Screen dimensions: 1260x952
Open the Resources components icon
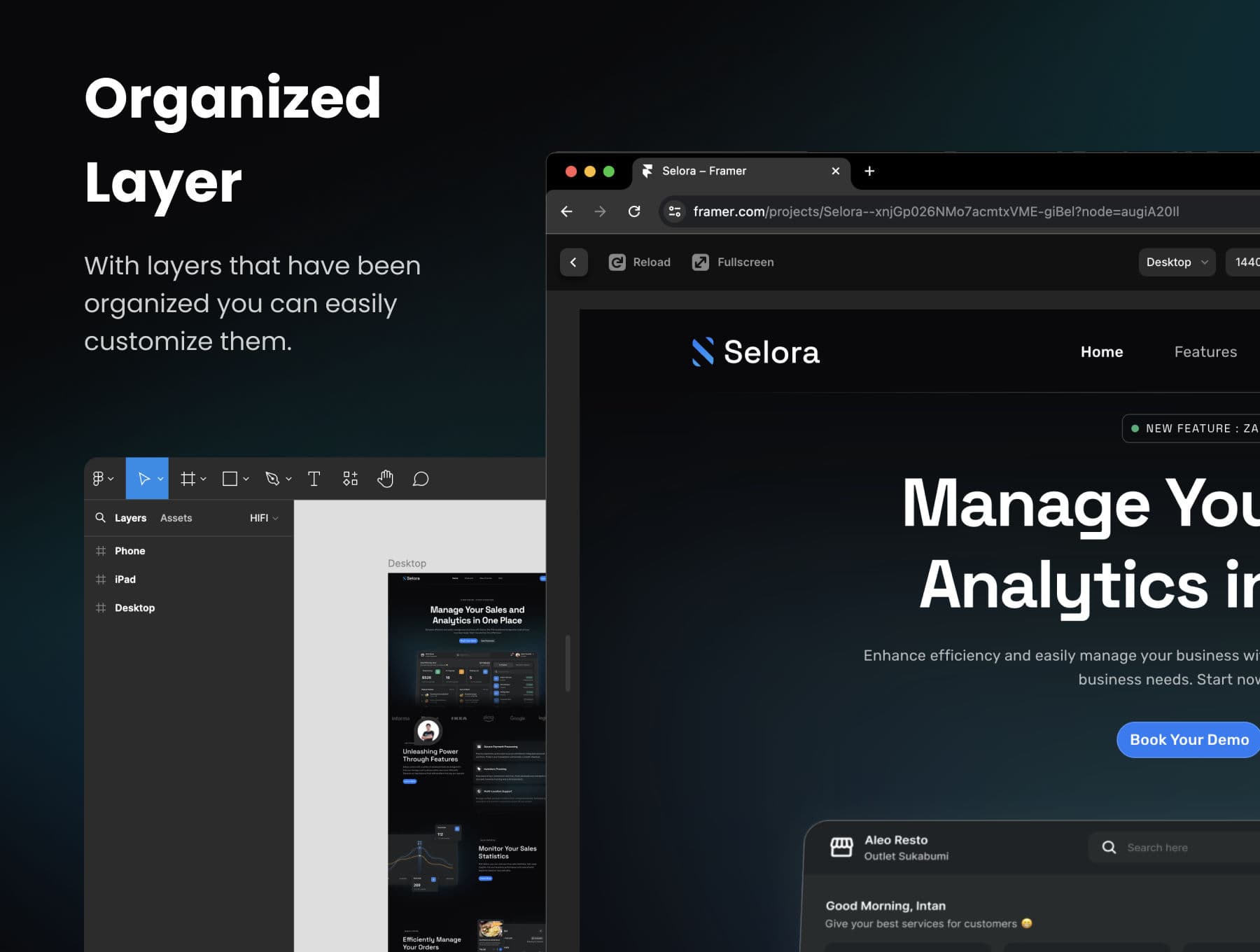350,479
